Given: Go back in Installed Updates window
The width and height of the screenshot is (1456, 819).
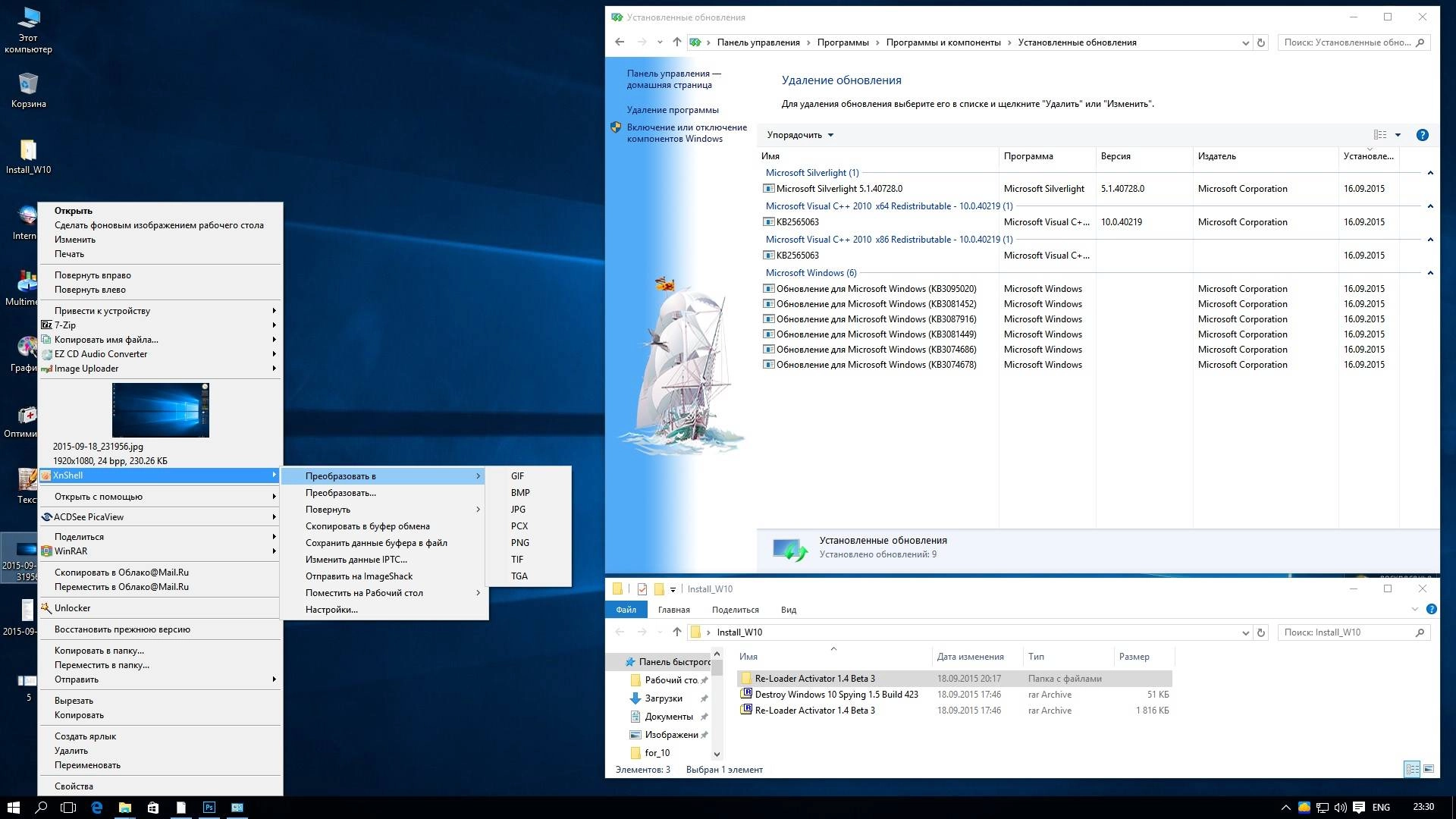Looking at the screenshot, I should [x=620, y=42].
